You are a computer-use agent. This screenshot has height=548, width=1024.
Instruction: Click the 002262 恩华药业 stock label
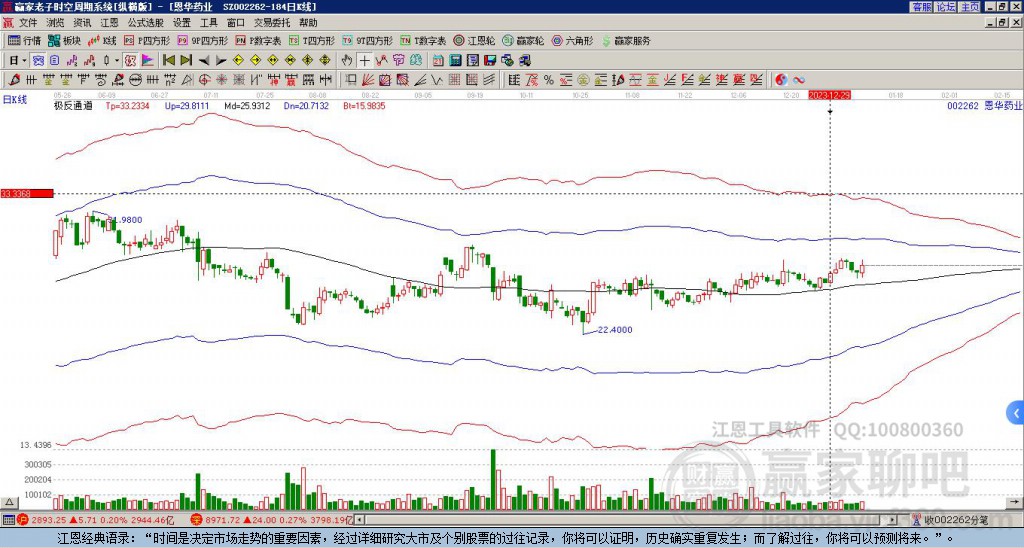point(984,105)
